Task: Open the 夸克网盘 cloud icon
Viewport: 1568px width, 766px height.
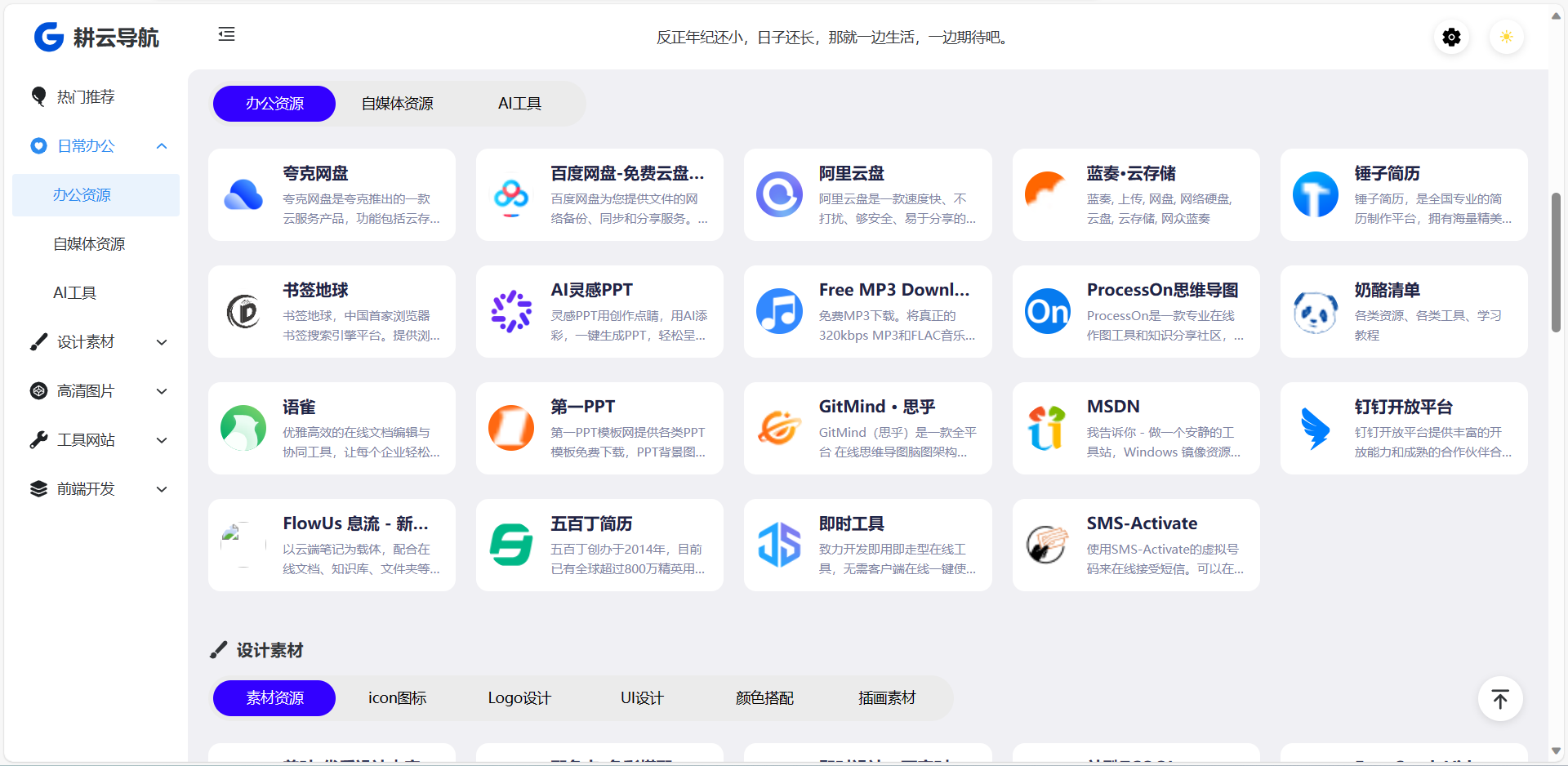Action: 243,194
